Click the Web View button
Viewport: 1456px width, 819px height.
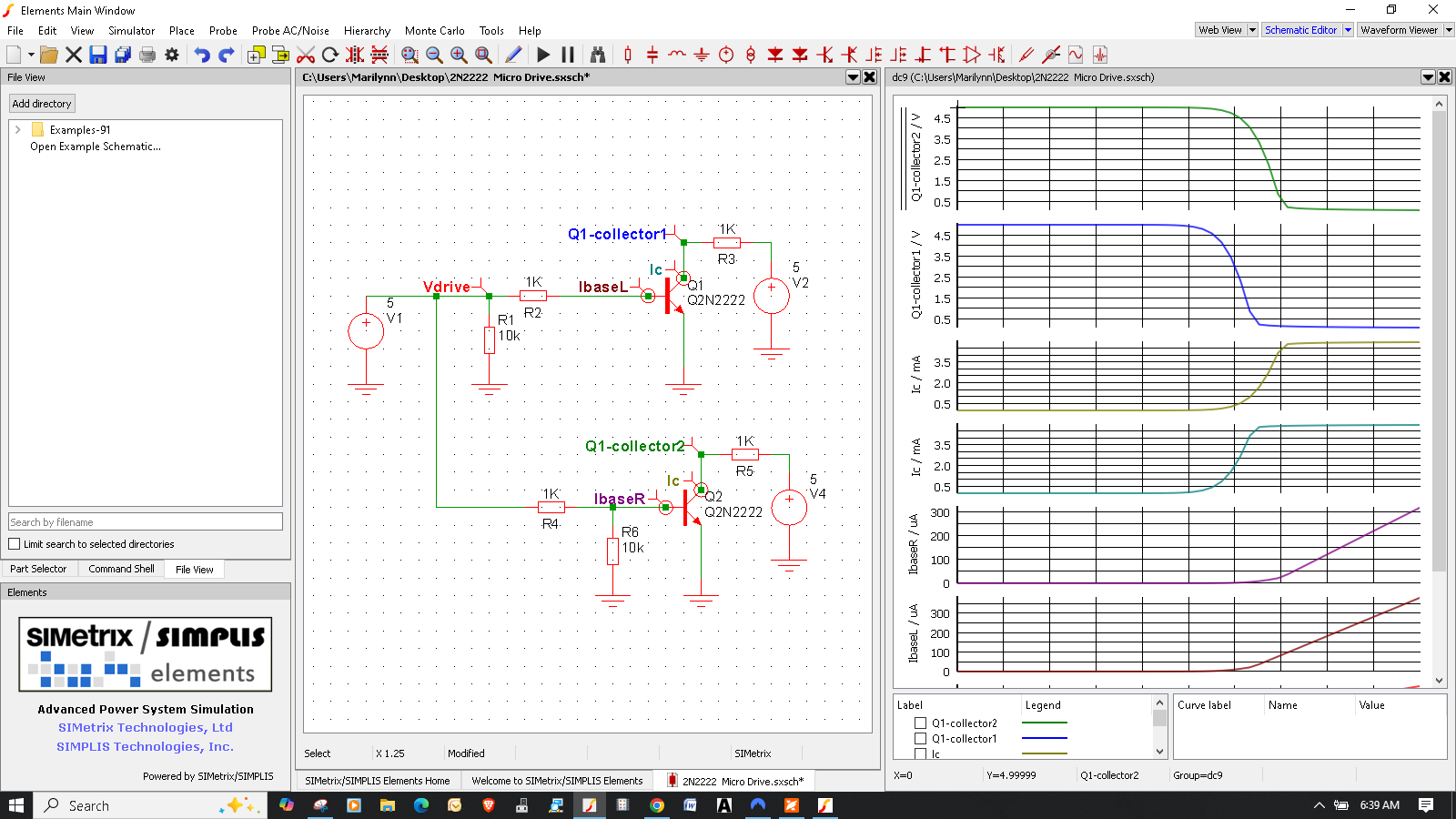point(1220,30)
